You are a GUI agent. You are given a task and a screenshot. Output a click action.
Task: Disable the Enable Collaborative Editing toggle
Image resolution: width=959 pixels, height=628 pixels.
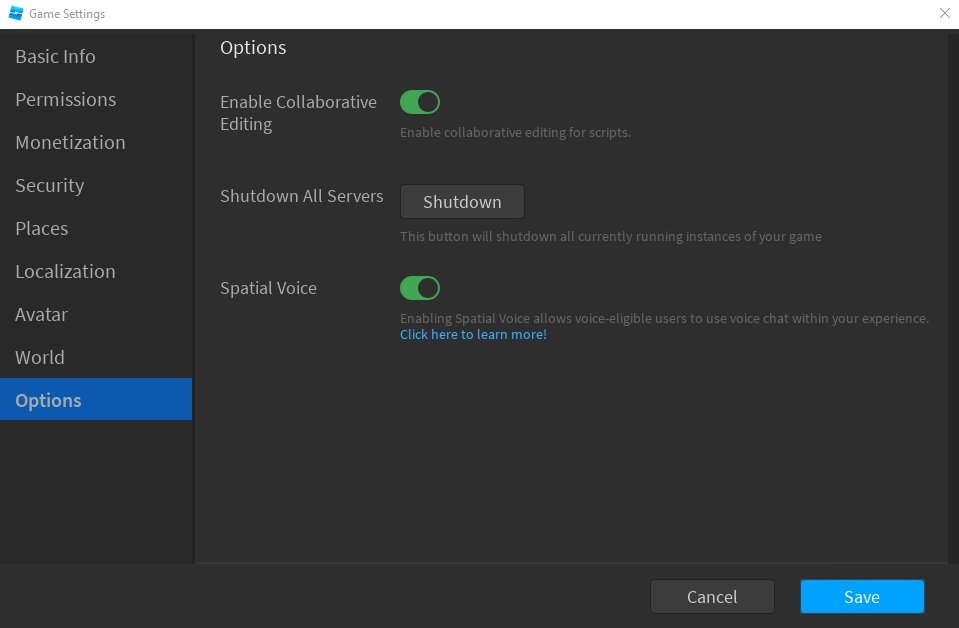pyautogui.click(x=420, y=102)
